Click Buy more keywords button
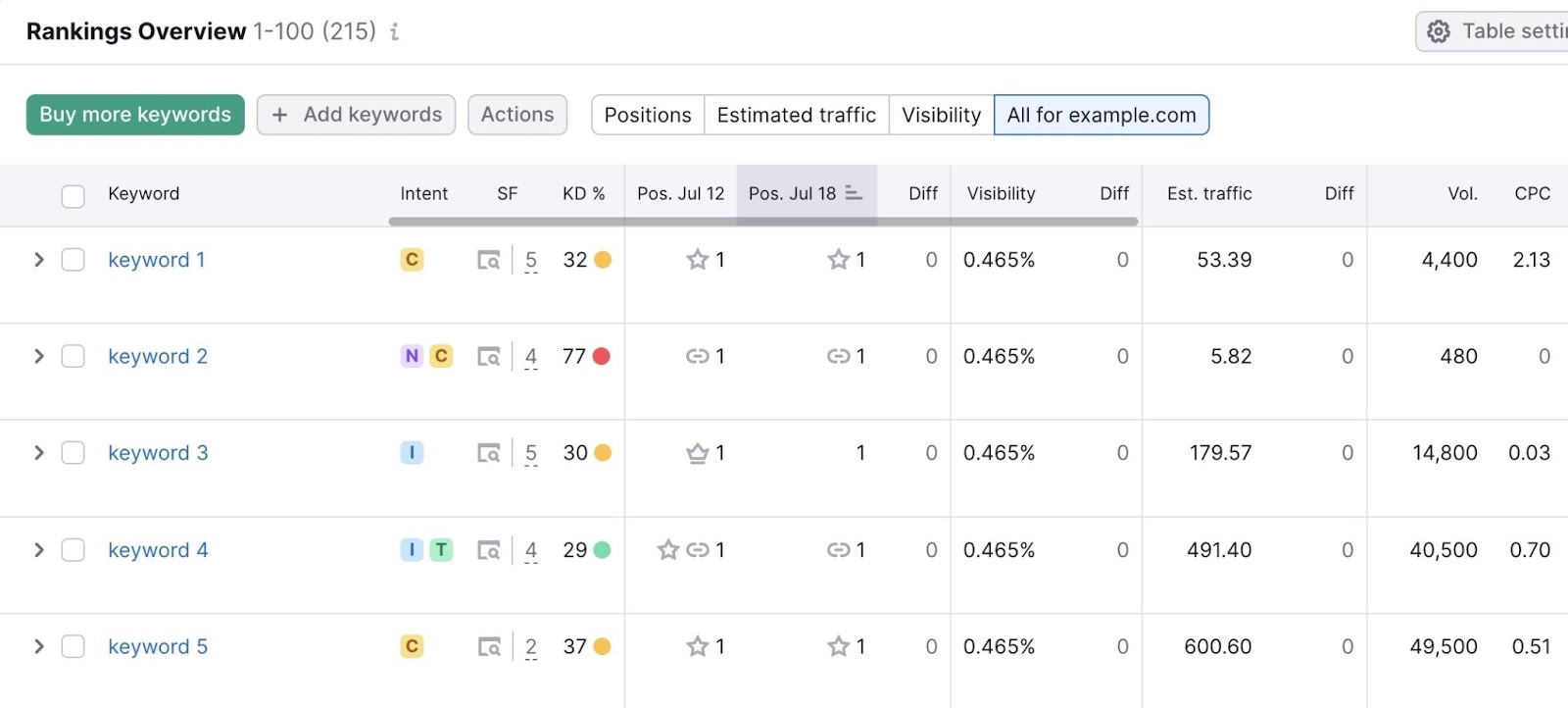The image size is (1568, 708). [x=135, y=115]
